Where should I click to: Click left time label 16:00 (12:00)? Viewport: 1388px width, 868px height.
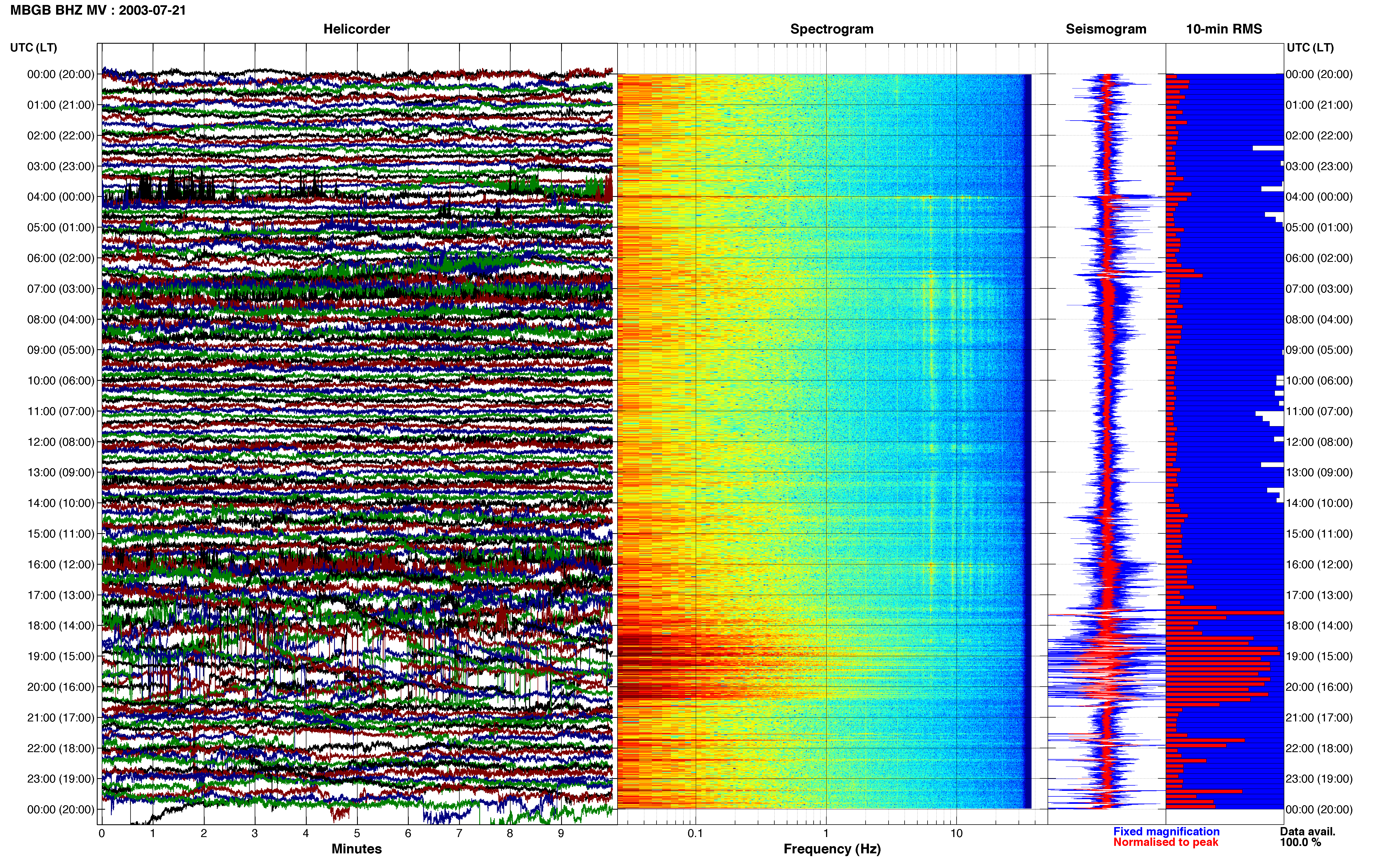[61, 564]
